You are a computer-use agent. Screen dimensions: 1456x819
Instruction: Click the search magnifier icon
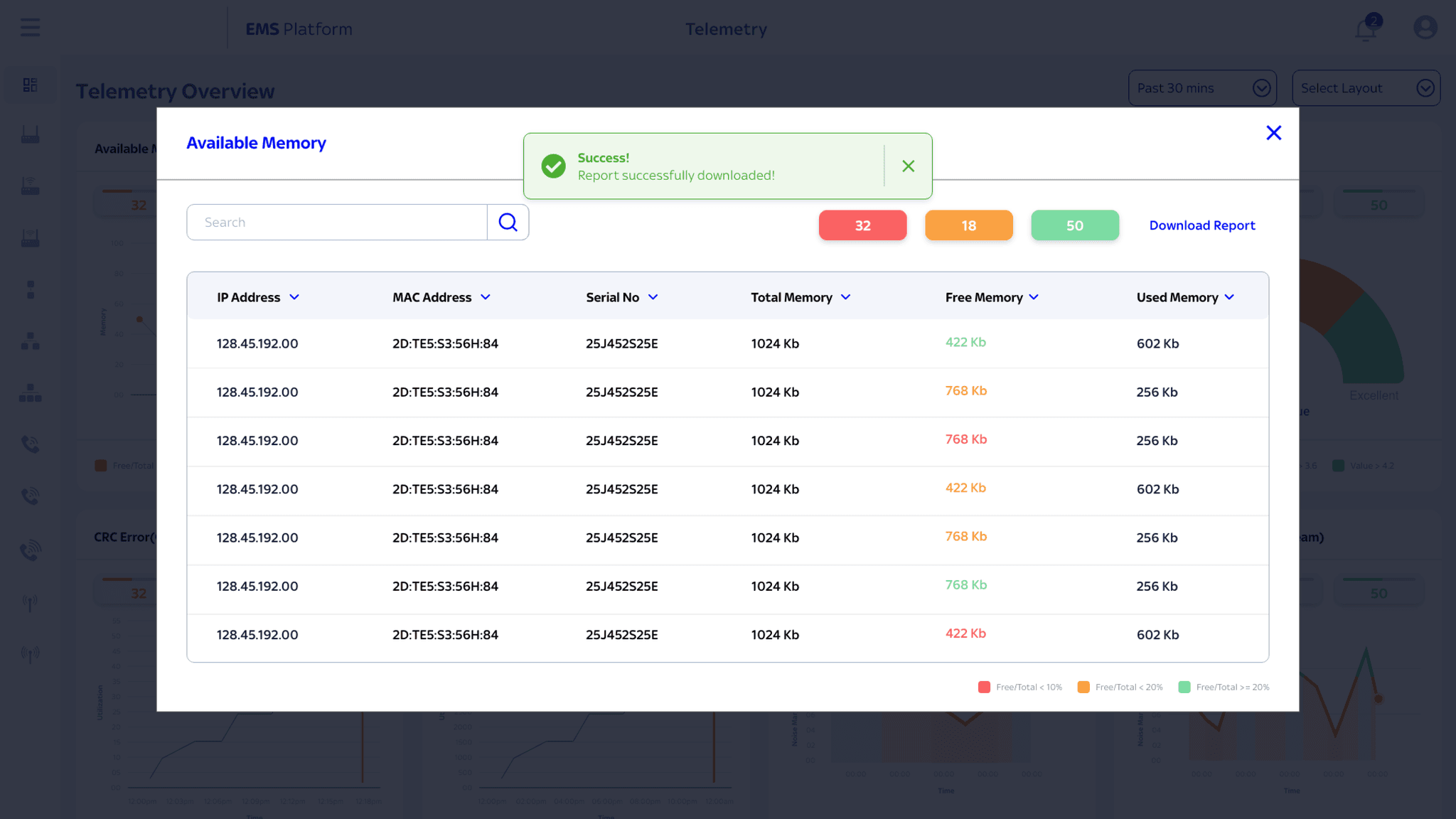508,223
